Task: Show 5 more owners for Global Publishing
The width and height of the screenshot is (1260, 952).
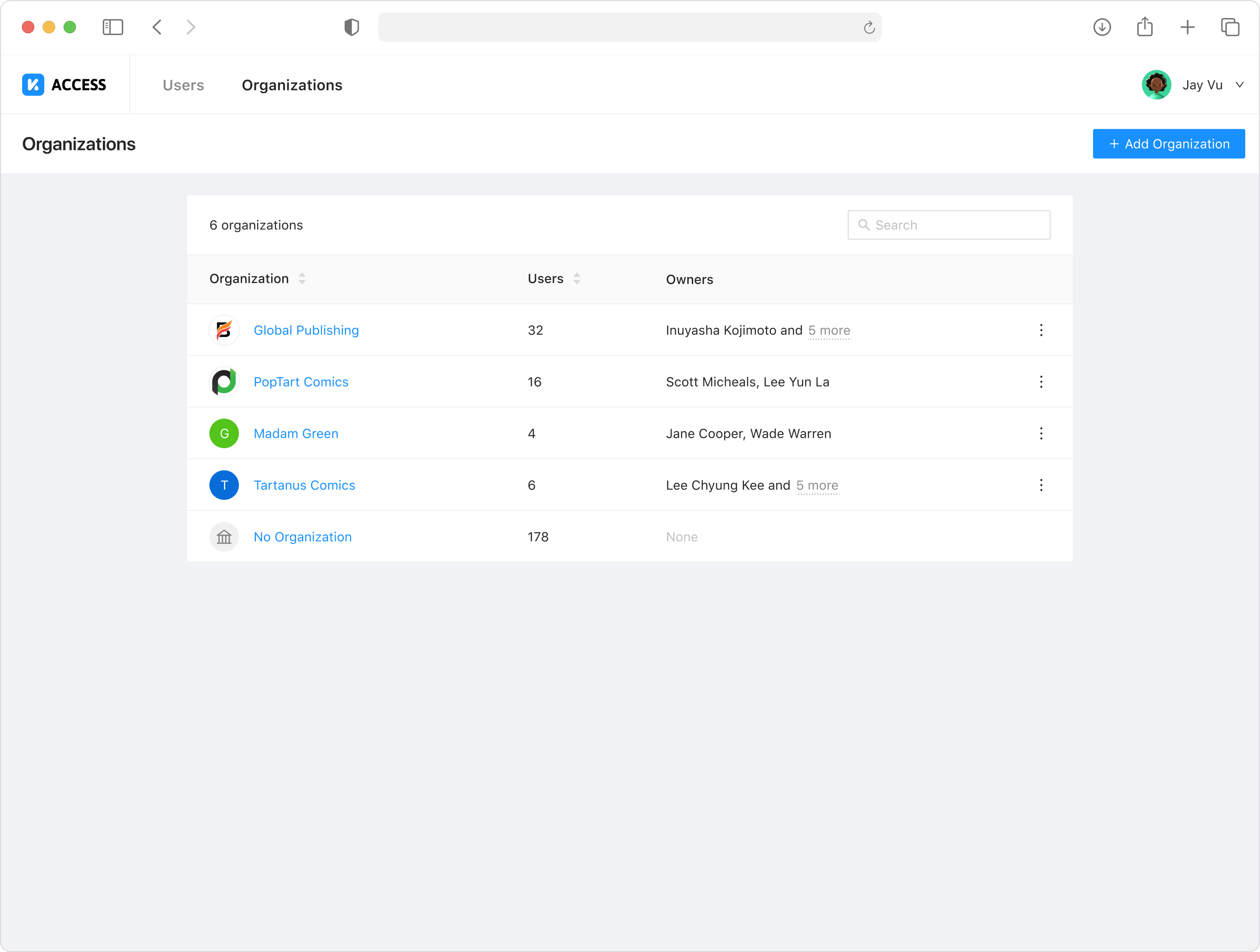Action: click(x=829, y=330)
